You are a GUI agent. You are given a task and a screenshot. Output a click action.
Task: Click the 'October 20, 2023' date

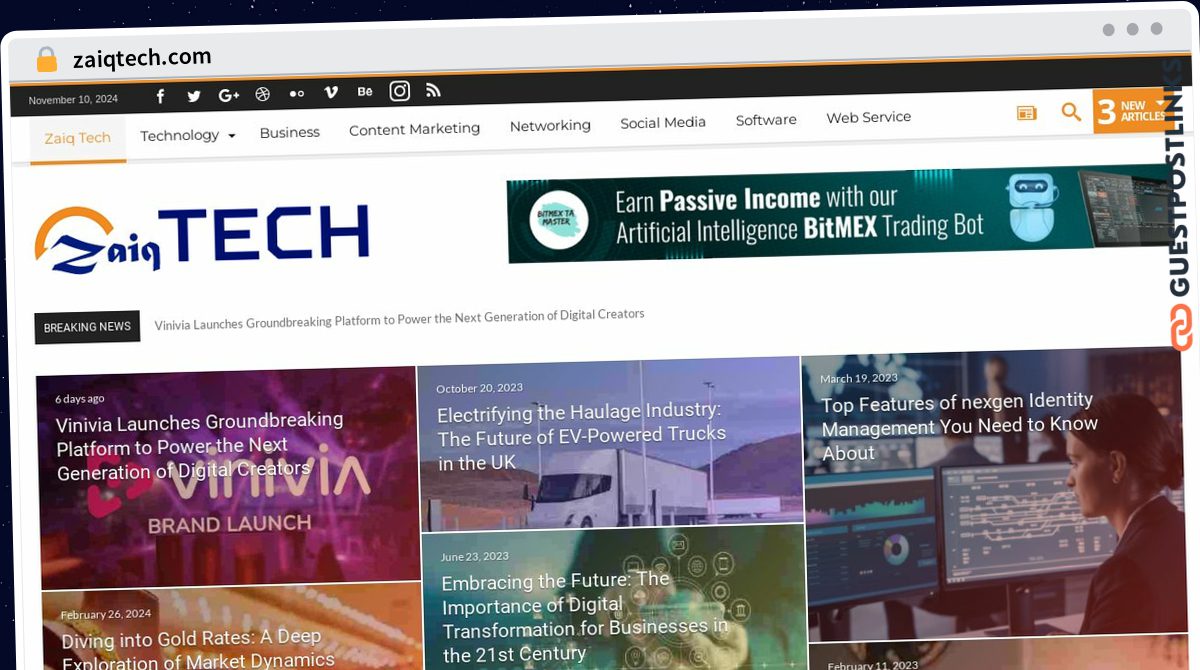pyautogui.click(x=479, y=388)
